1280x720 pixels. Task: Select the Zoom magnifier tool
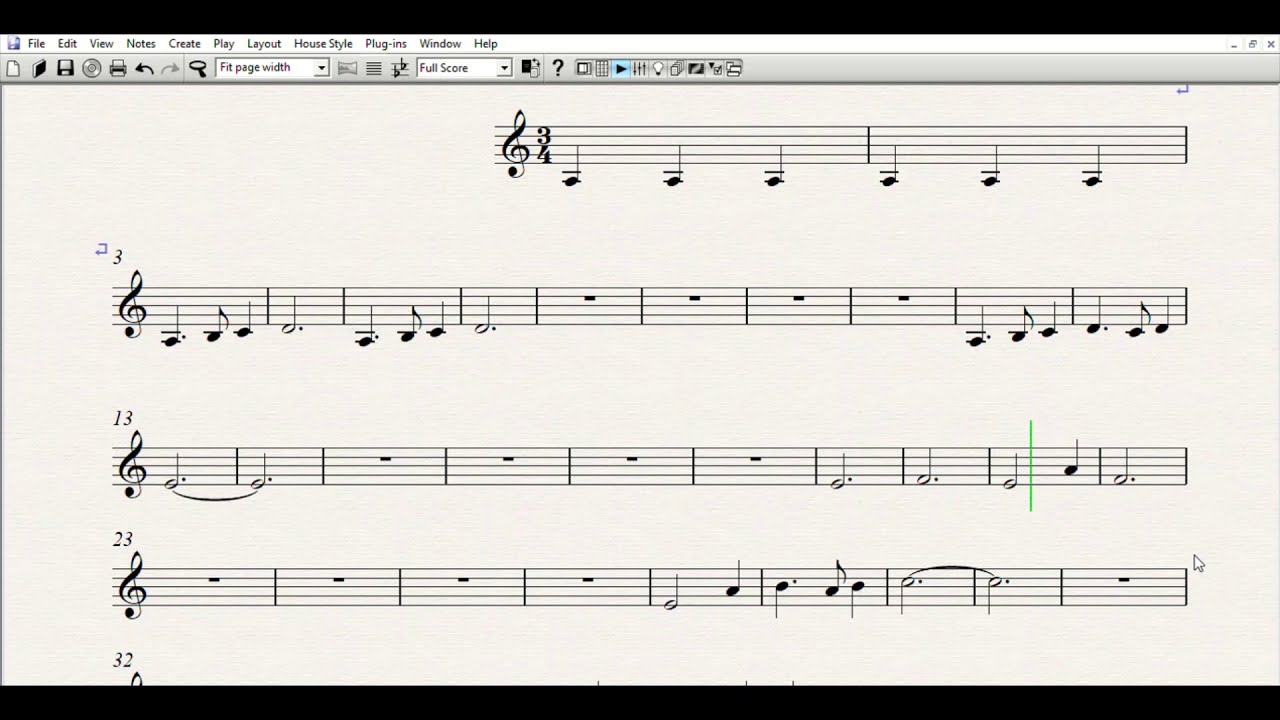pyautogui.click(x=198, y=68)
